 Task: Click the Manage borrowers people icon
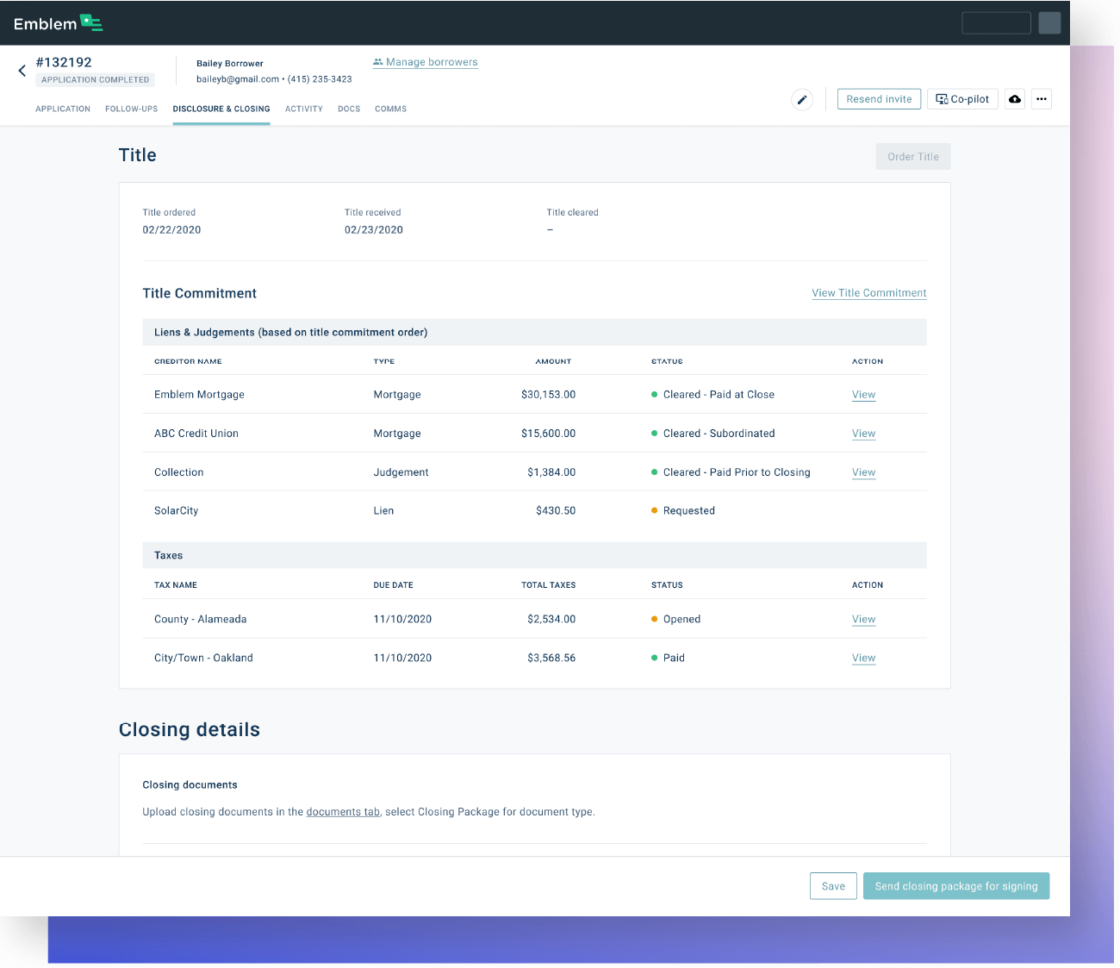tap(376, 62)
